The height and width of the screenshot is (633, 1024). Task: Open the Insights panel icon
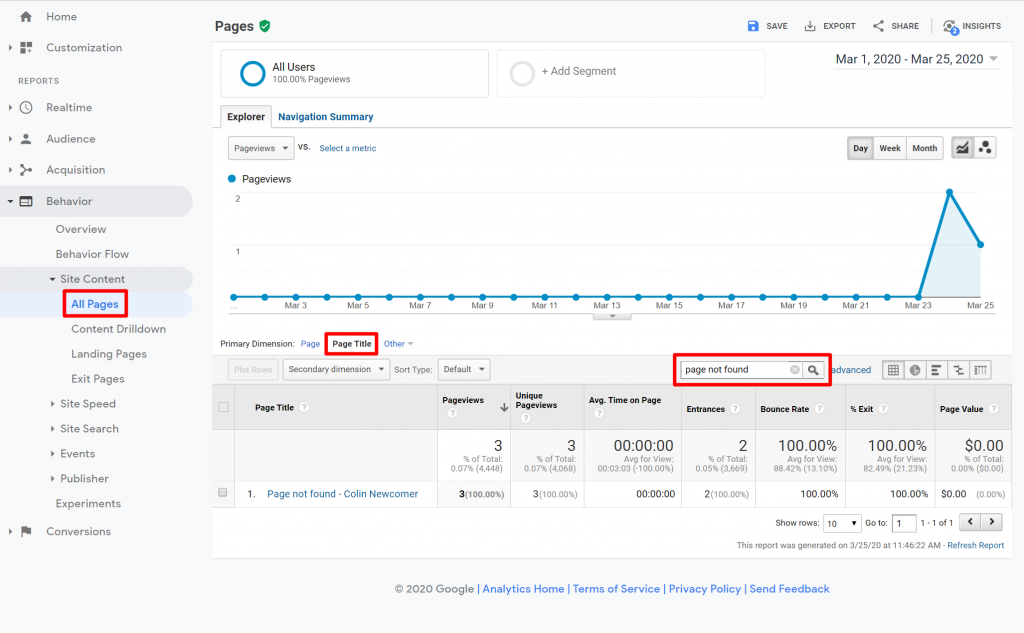(x=949, y=27)
